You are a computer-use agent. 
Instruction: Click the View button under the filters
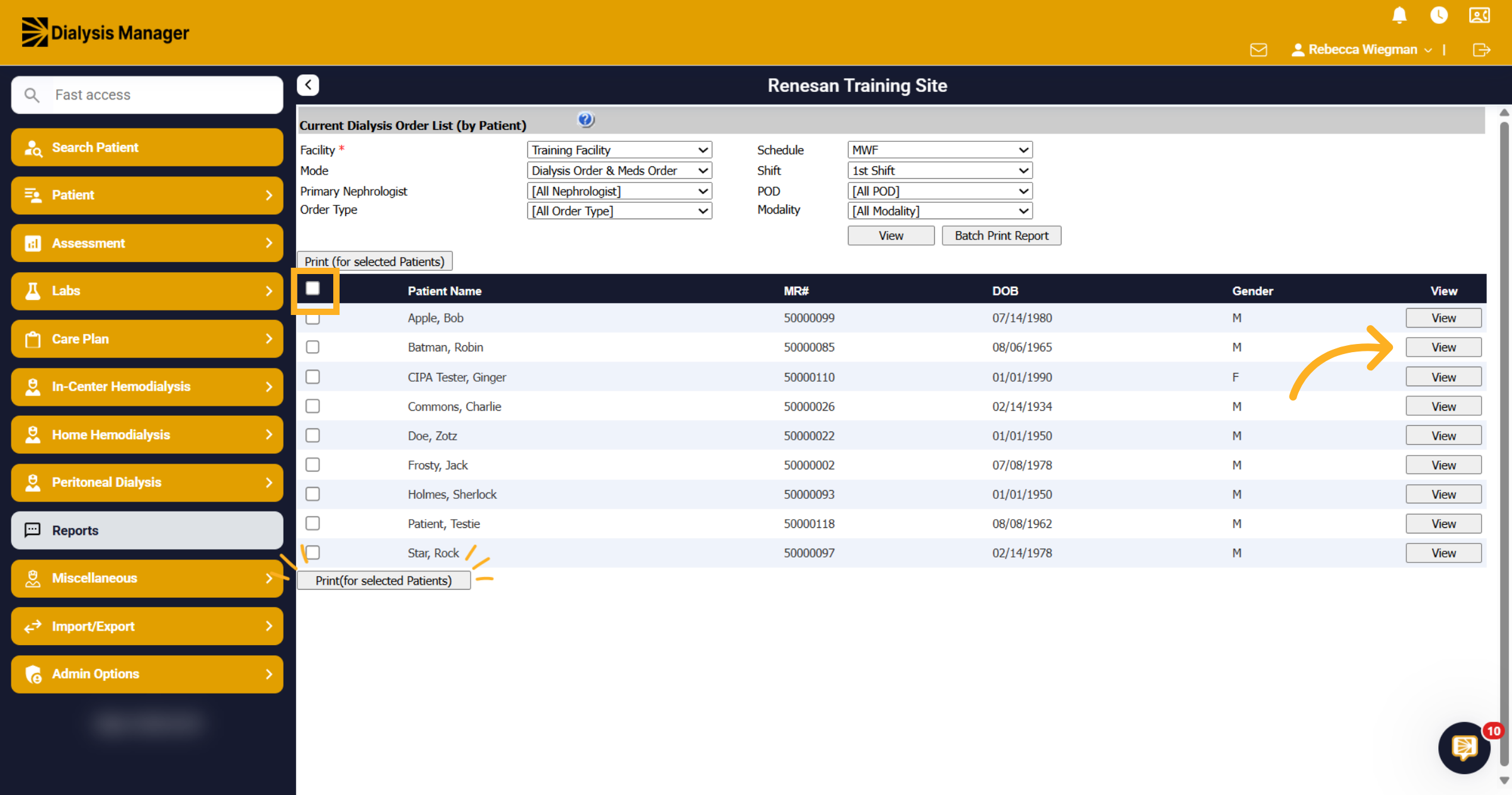point(891,236)
